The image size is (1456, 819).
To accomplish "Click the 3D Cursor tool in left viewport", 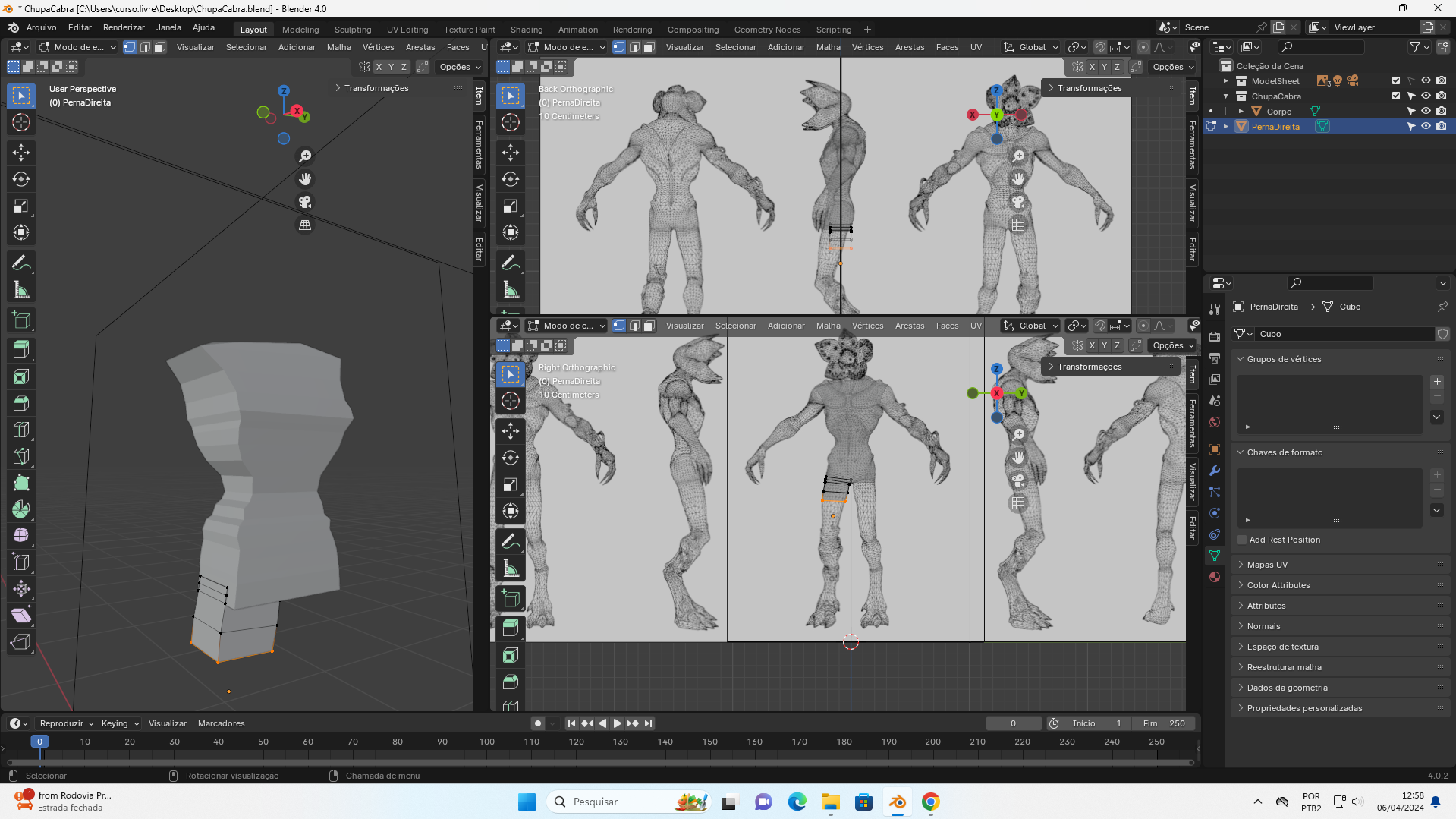I will [21, 122].
